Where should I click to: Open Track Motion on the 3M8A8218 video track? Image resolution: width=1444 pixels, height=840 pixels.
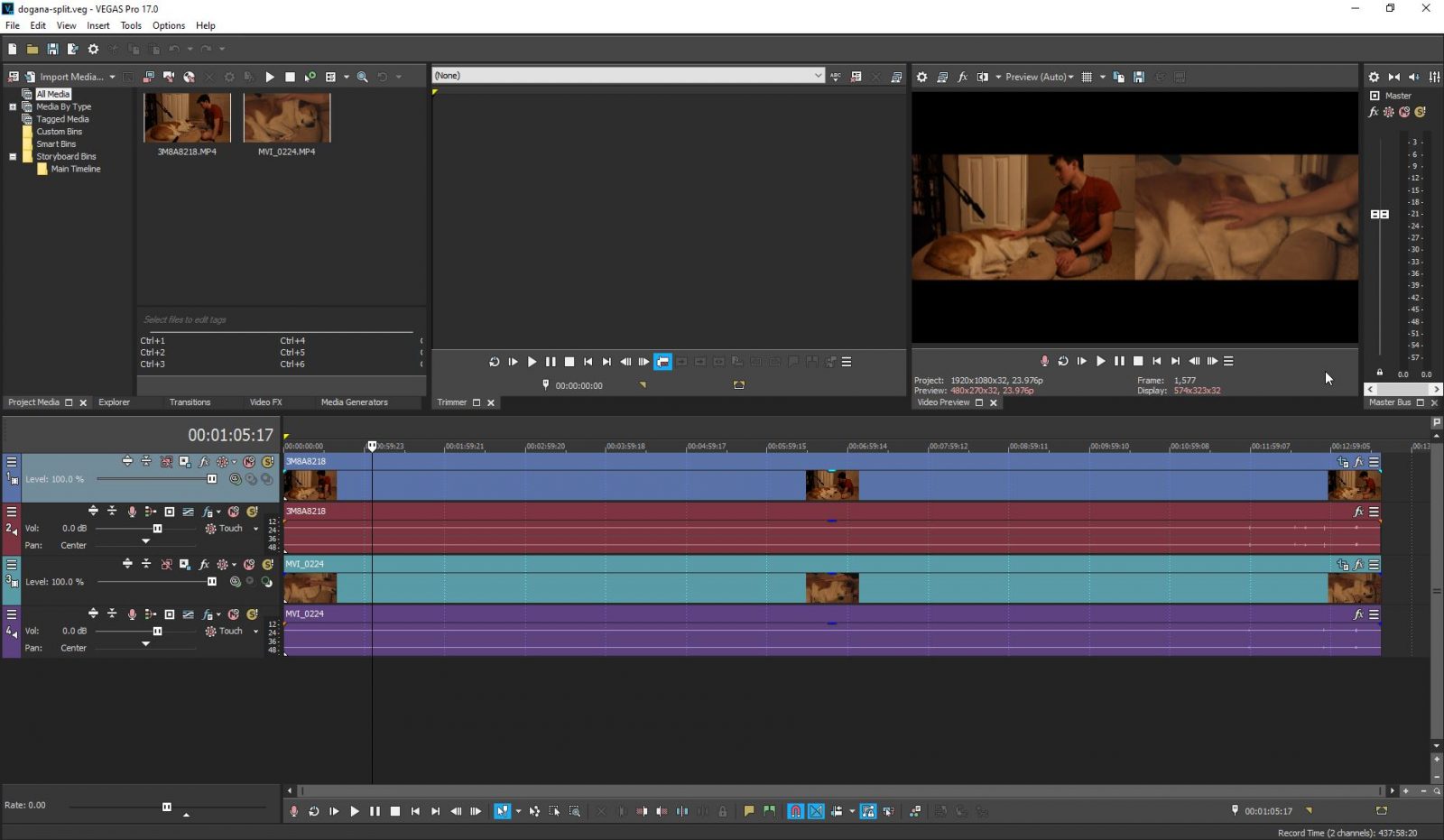click(184, 461)
